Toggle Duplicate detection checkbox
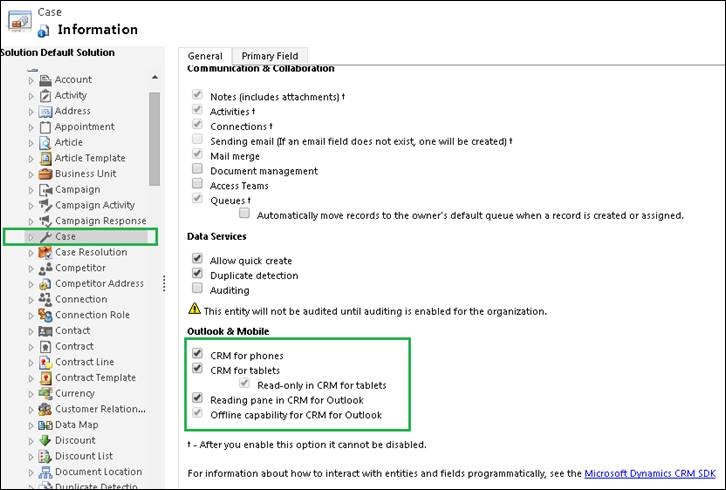726x490 pixels. coord(198,273)
